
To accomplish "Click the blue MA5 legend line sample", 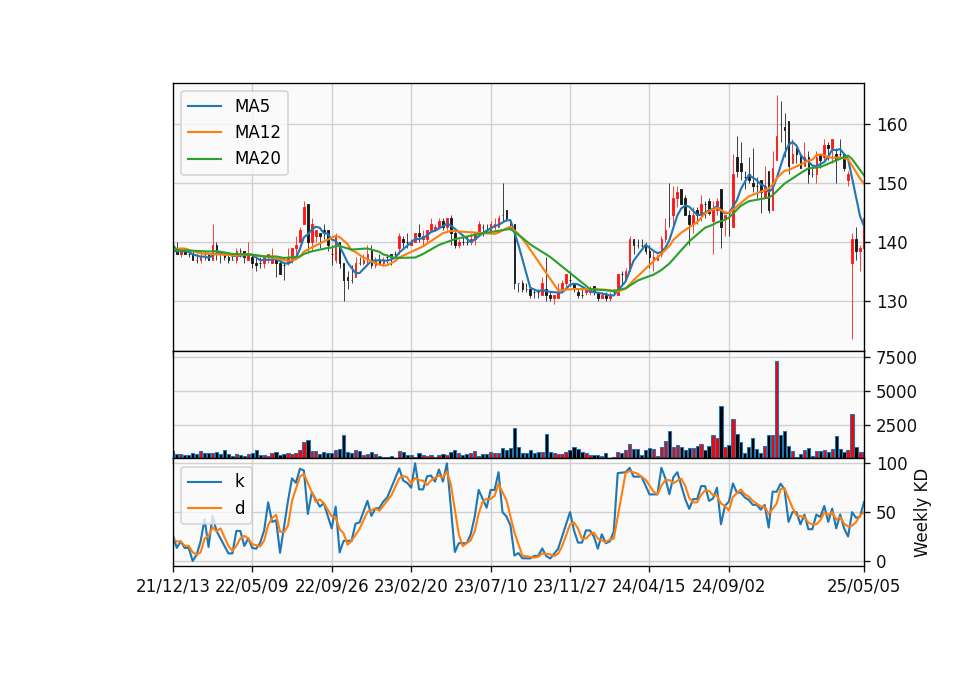I will [x=204, y=106].
